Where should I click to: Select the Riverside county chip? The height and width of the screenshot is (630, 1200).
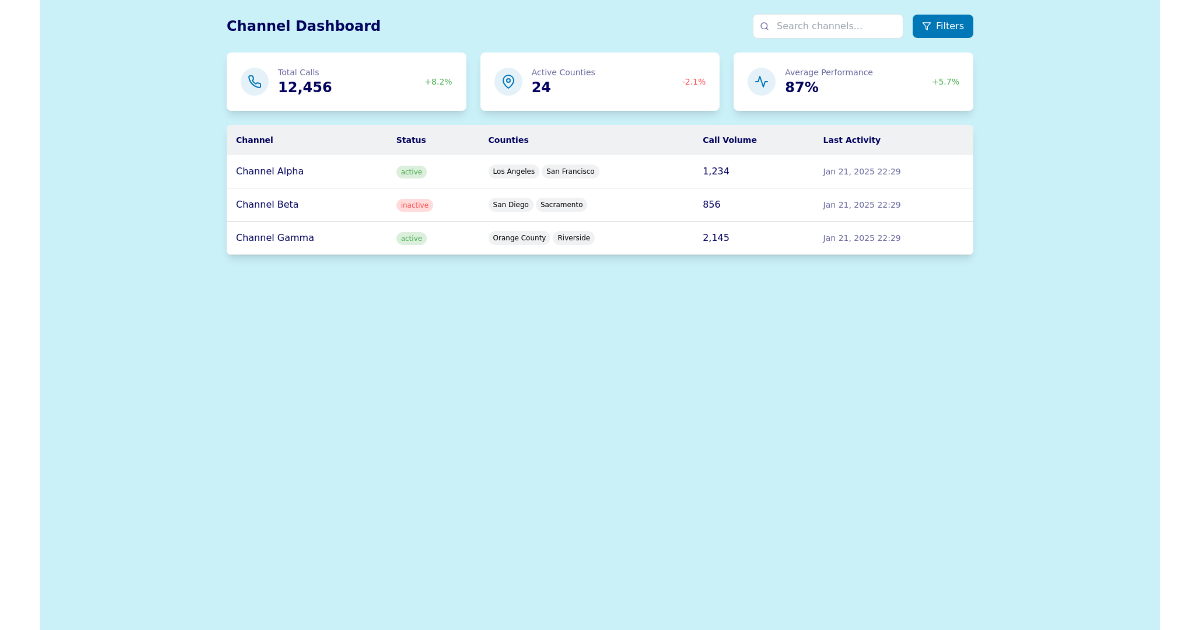(574, 238)
